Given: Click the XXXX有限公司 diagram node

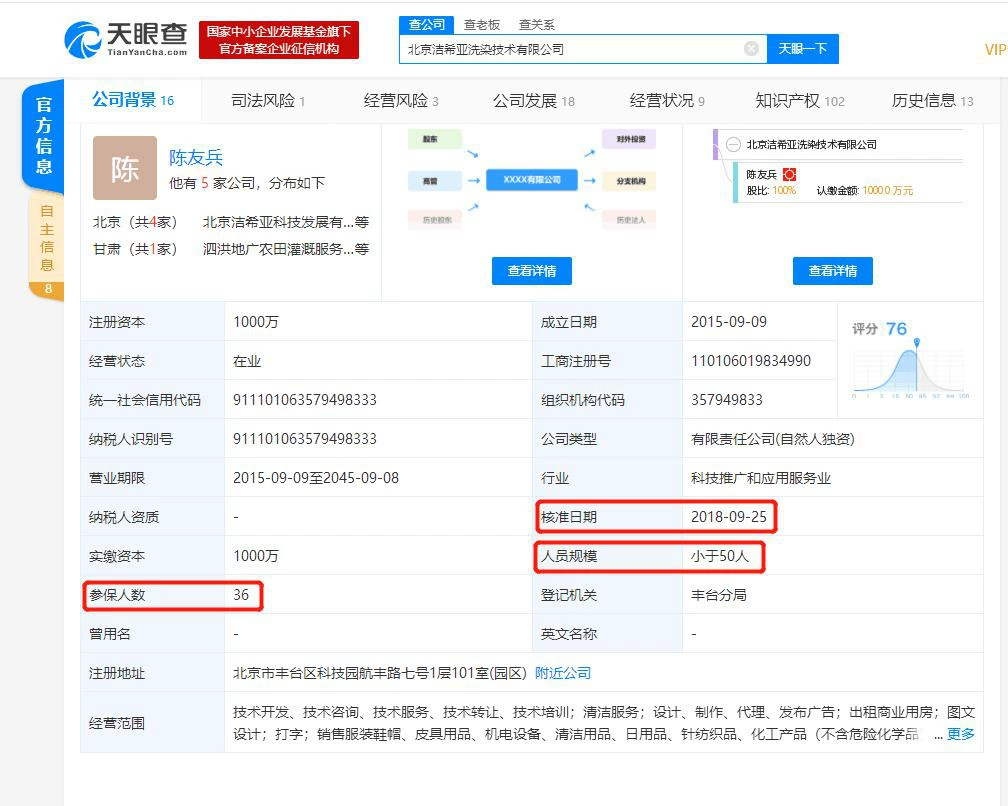Looking at the screenshot, I should (x=532, y=180).
